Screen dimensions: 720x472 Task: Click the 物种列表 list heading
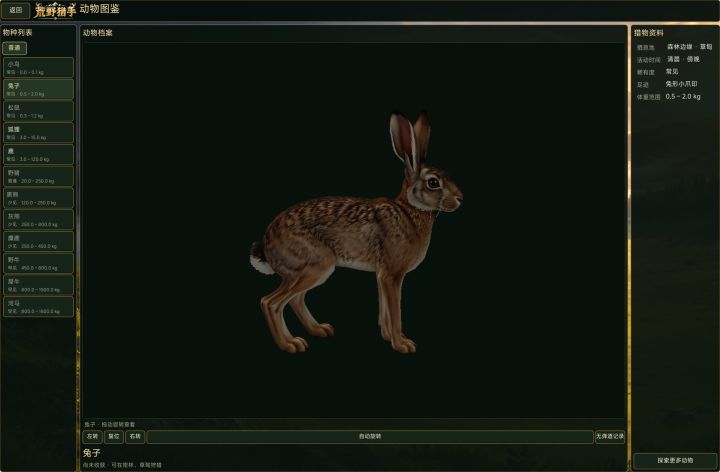coord(17,32)
